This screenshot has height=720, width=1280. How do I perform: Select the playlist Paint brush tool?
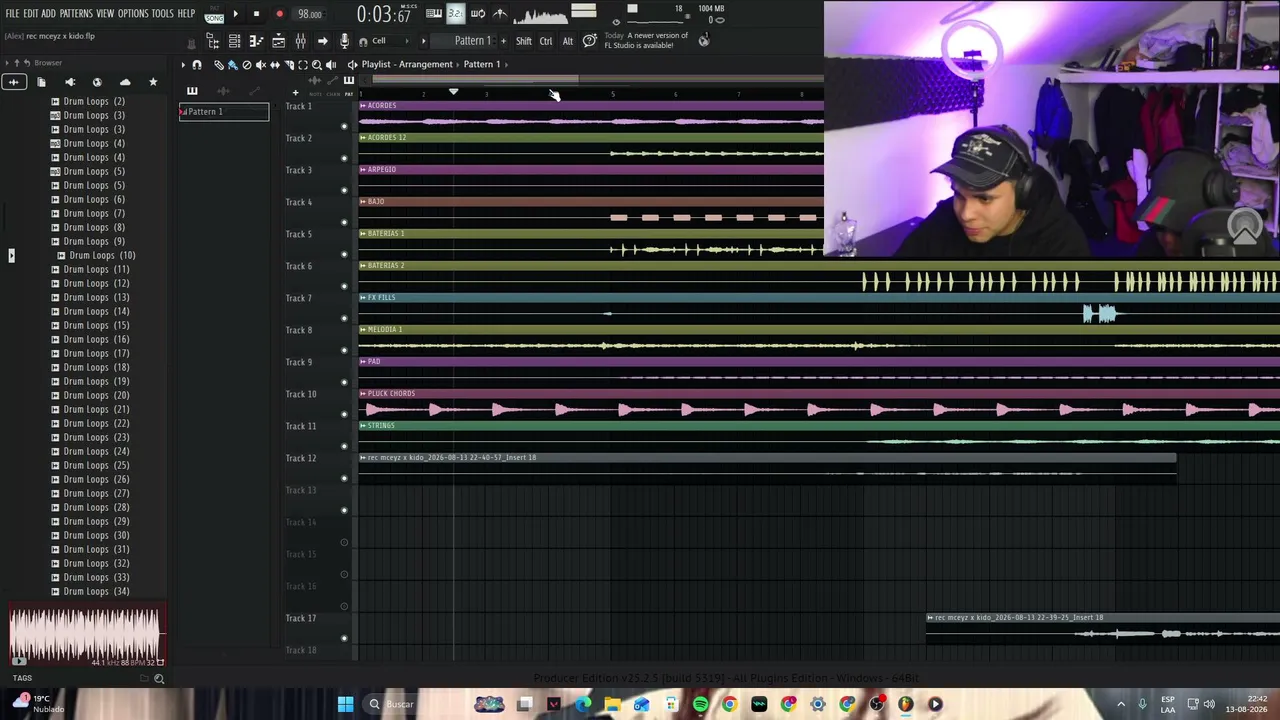click(x=233, y=65)
